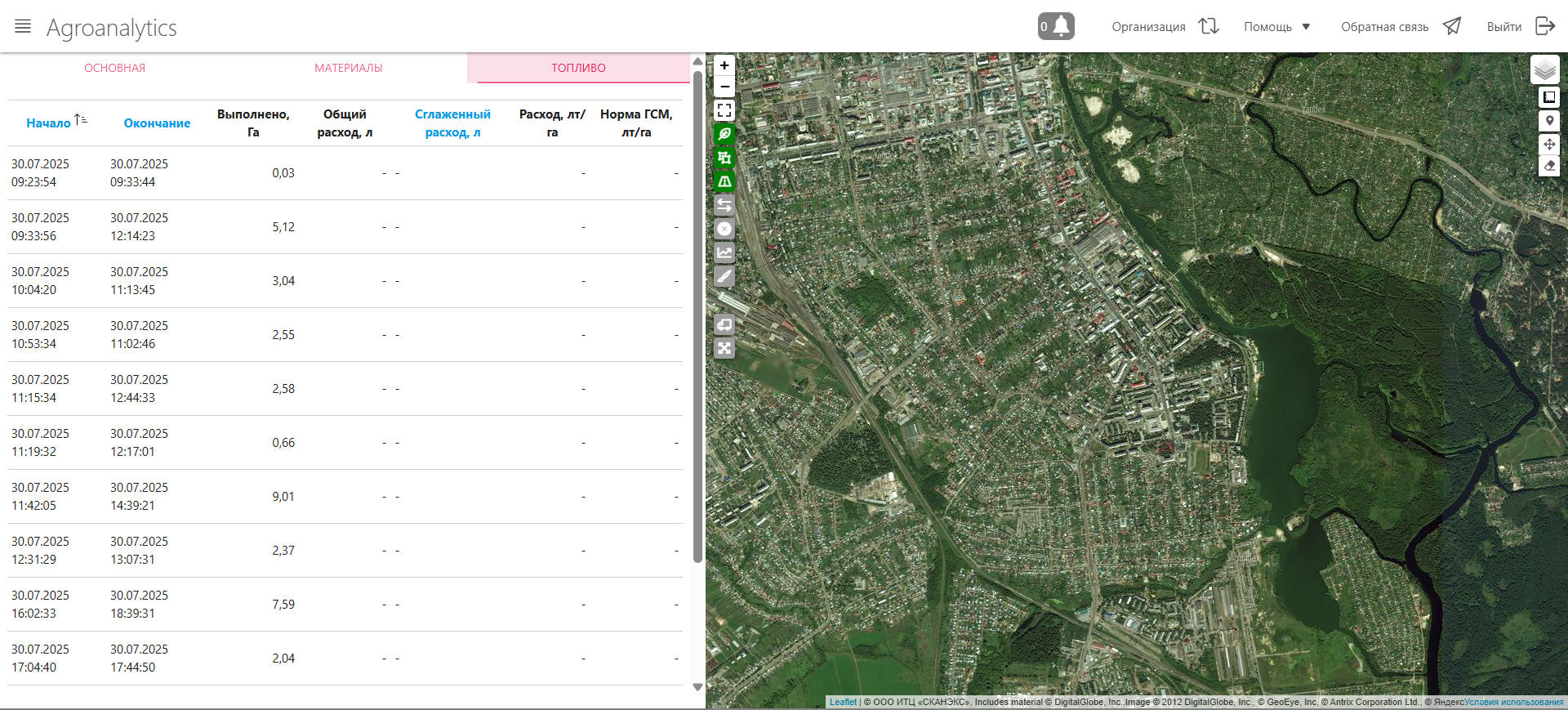
Task: Click the truck vehicle icon on the map
Action: point(724,325)
